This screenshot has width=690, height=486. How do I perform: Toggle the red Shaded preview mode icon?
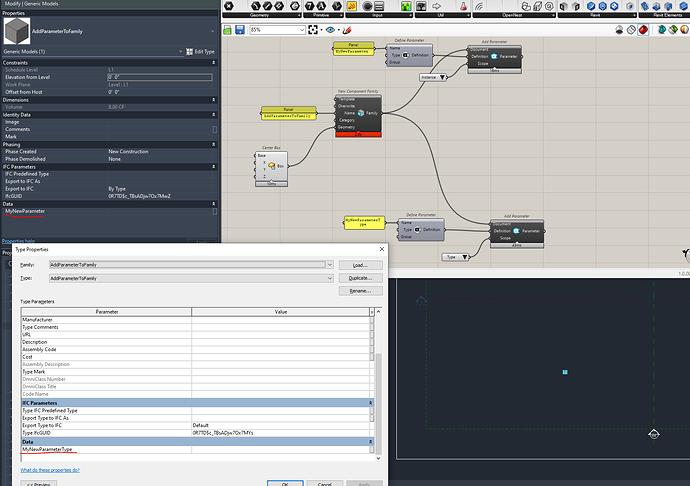pos(643,29)
